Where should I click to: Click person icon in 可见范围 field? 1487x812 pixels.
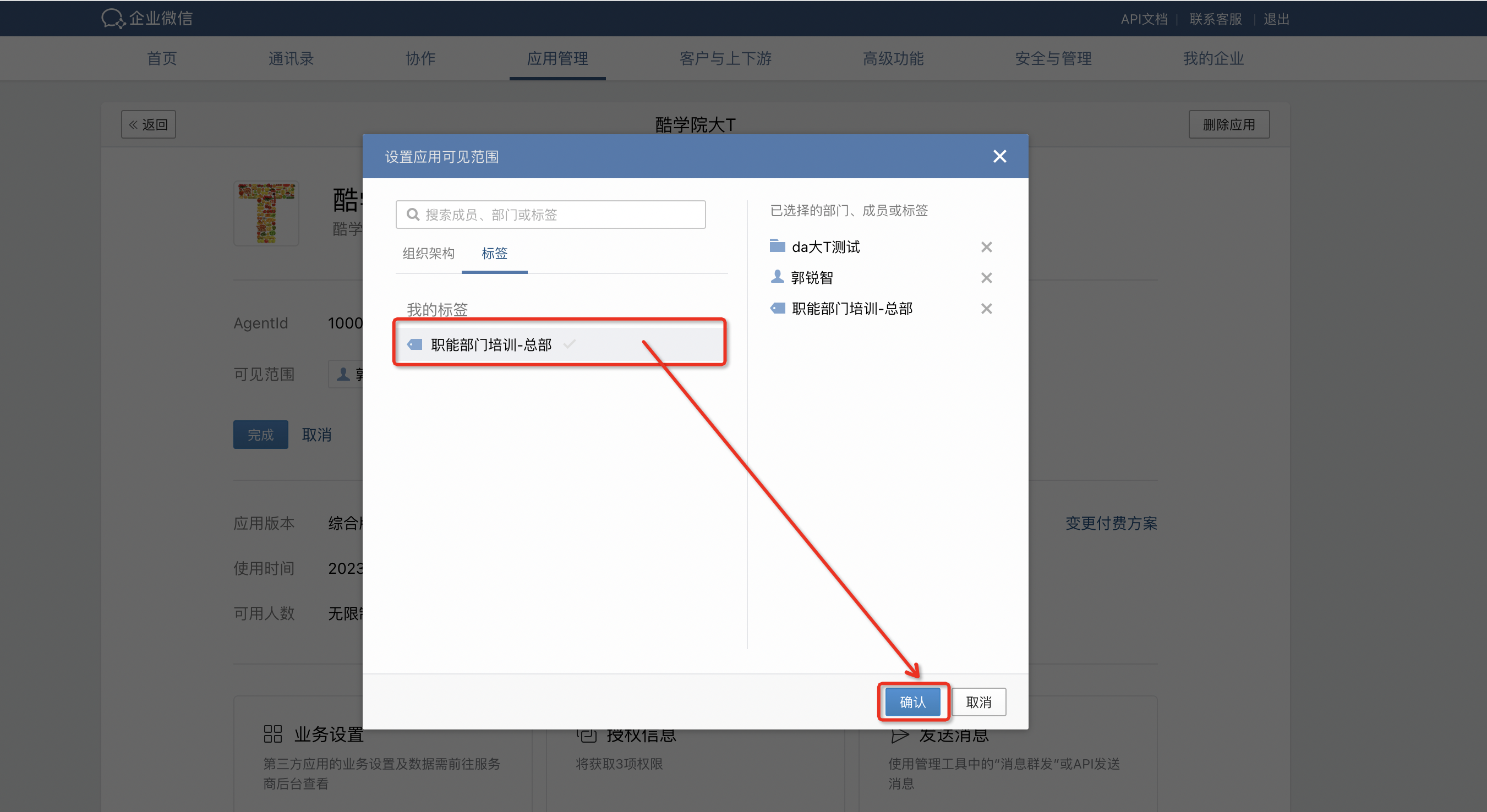[343, 375]
